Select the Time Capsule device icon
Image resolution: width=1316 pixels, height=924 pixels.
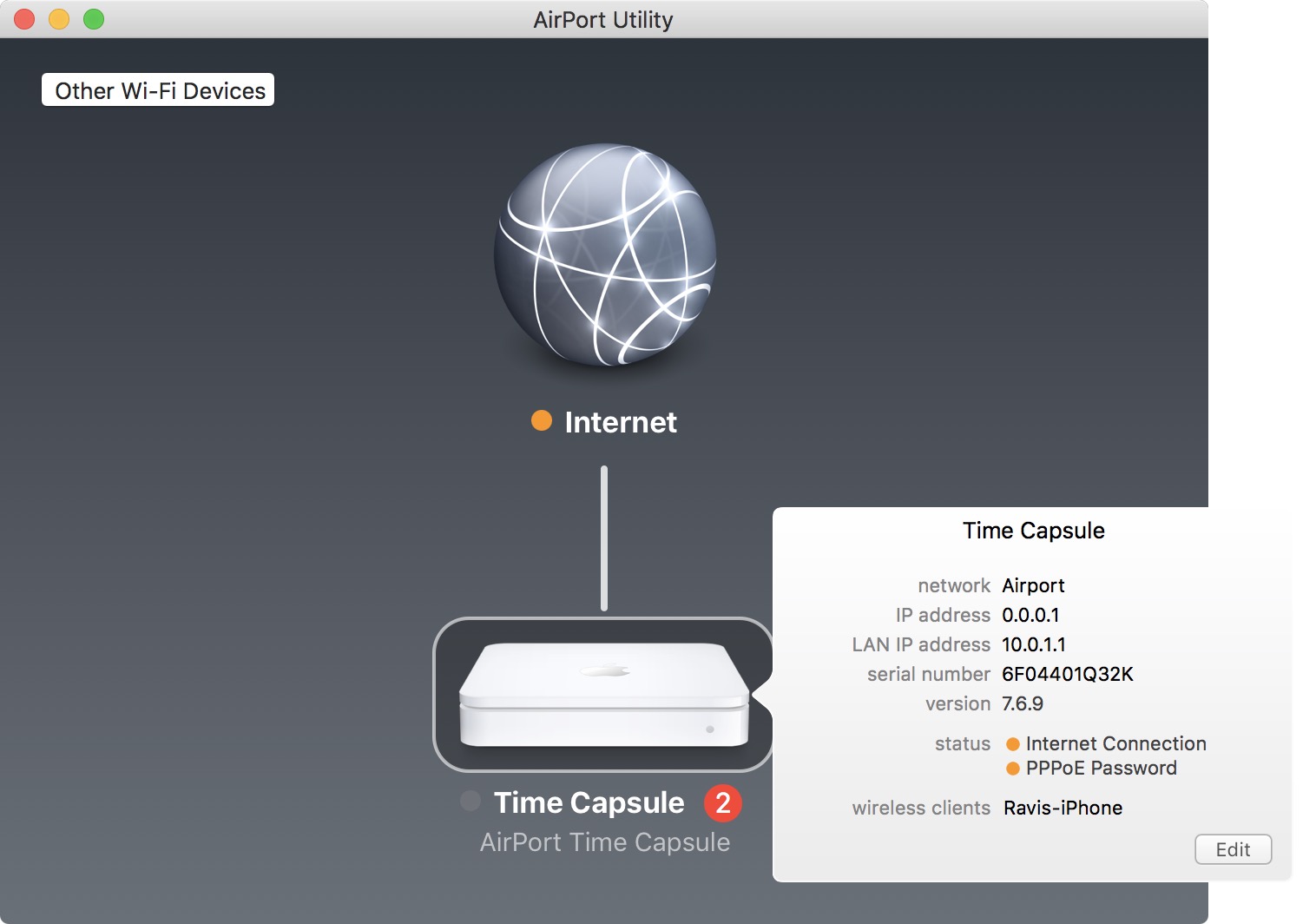coord(603,695)
